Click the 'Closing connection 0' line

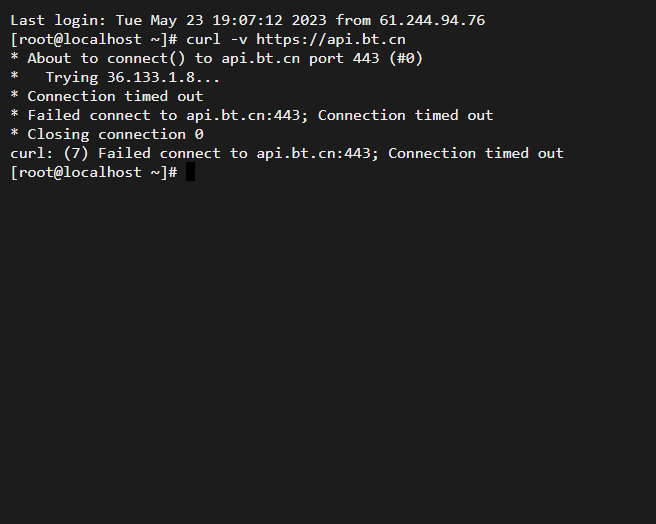[x=107, y=134]
